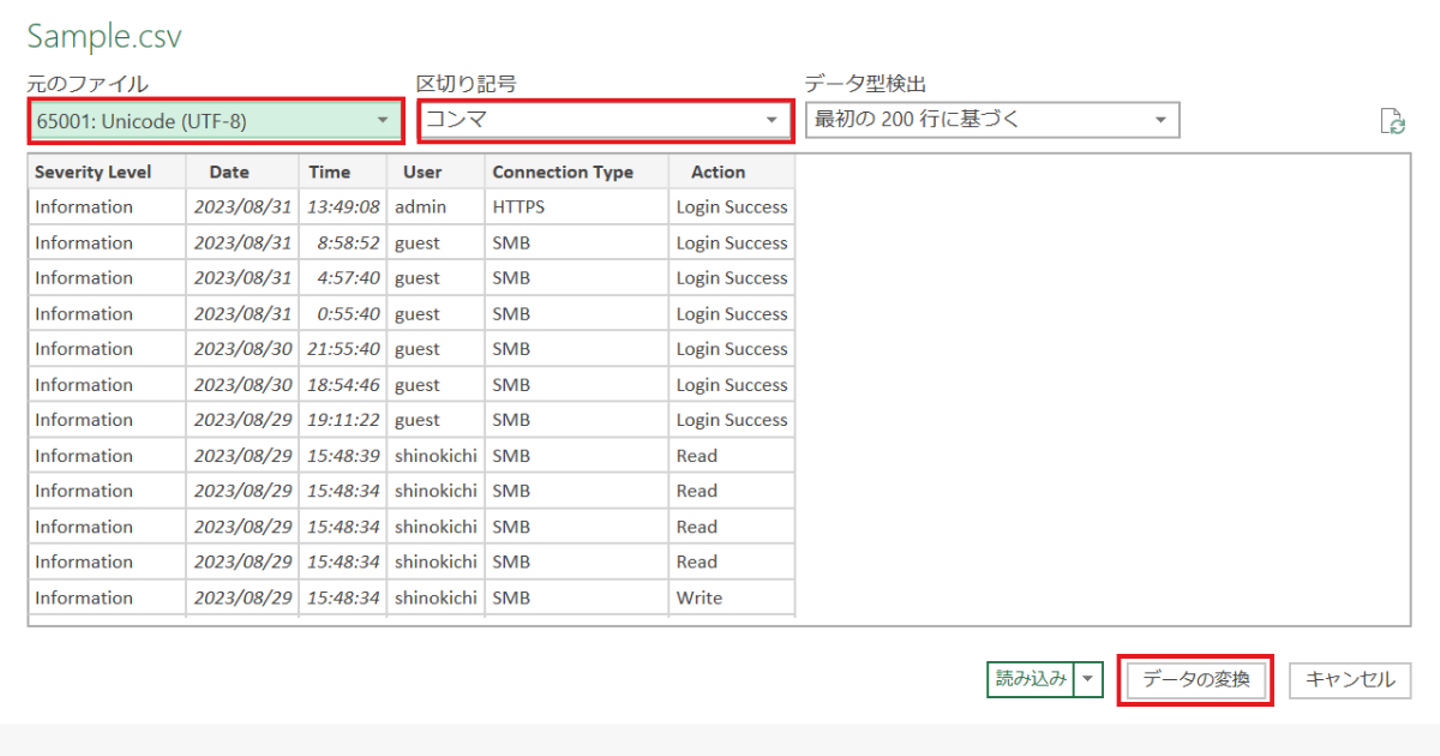The image size is (1440, 756).
Task: Open the delimiter コンマ dropdown
Action: [x=604, y=120]
